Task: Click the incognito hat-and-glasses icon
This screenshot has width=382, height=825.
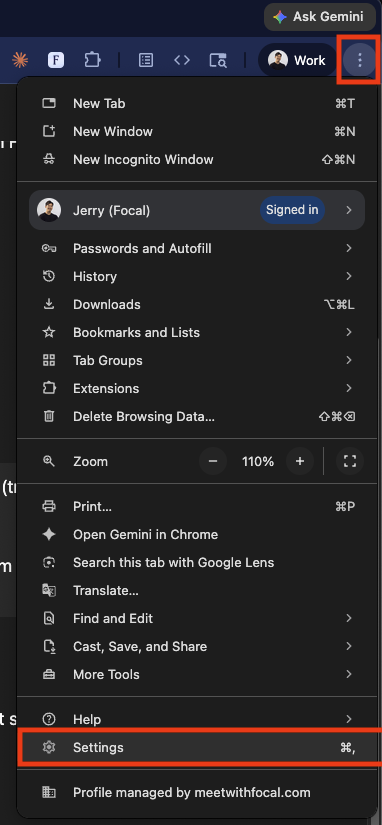Action: point(49,159)
